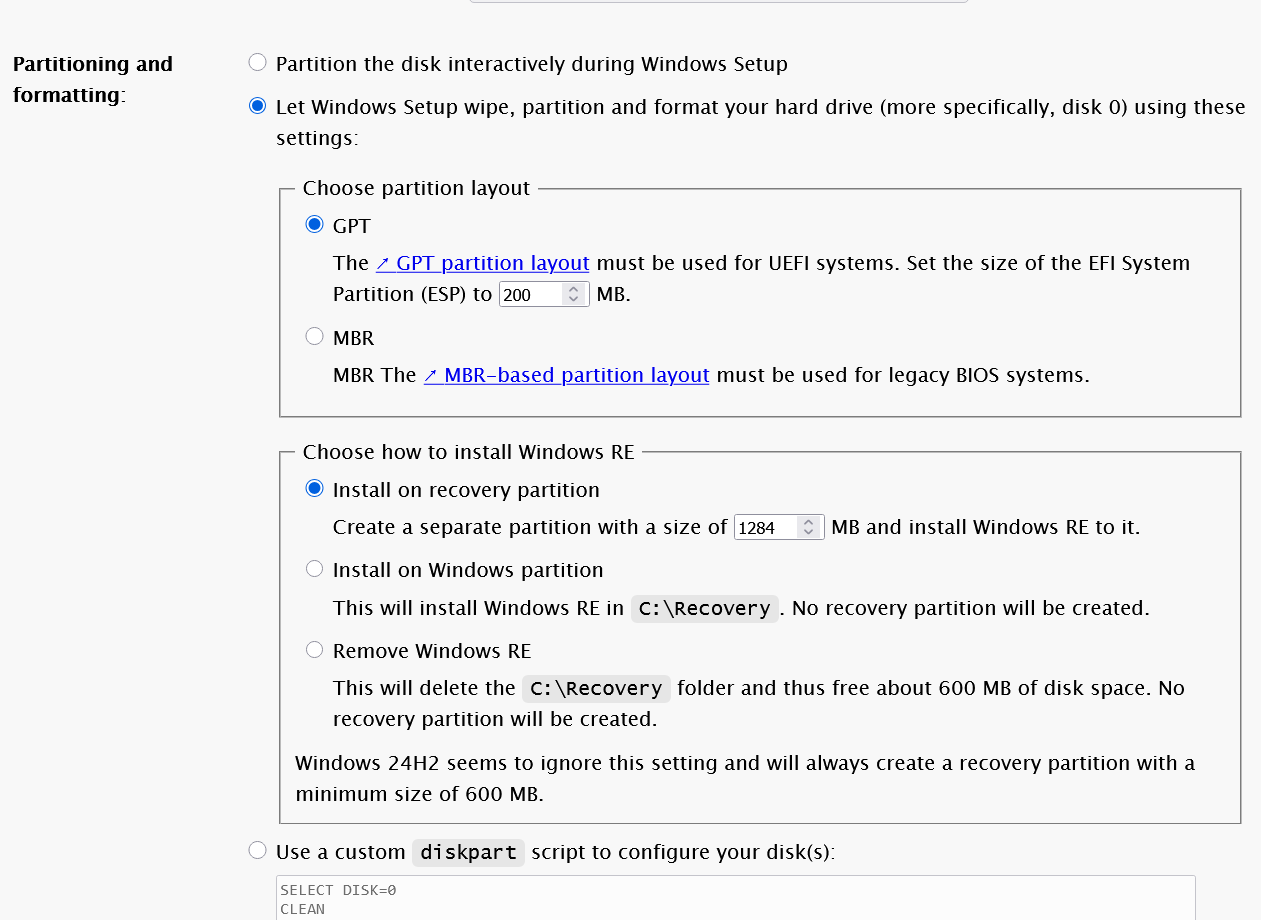
Task: Choose 'Let Windows Setup wipe' radio option
Action: 258,106
